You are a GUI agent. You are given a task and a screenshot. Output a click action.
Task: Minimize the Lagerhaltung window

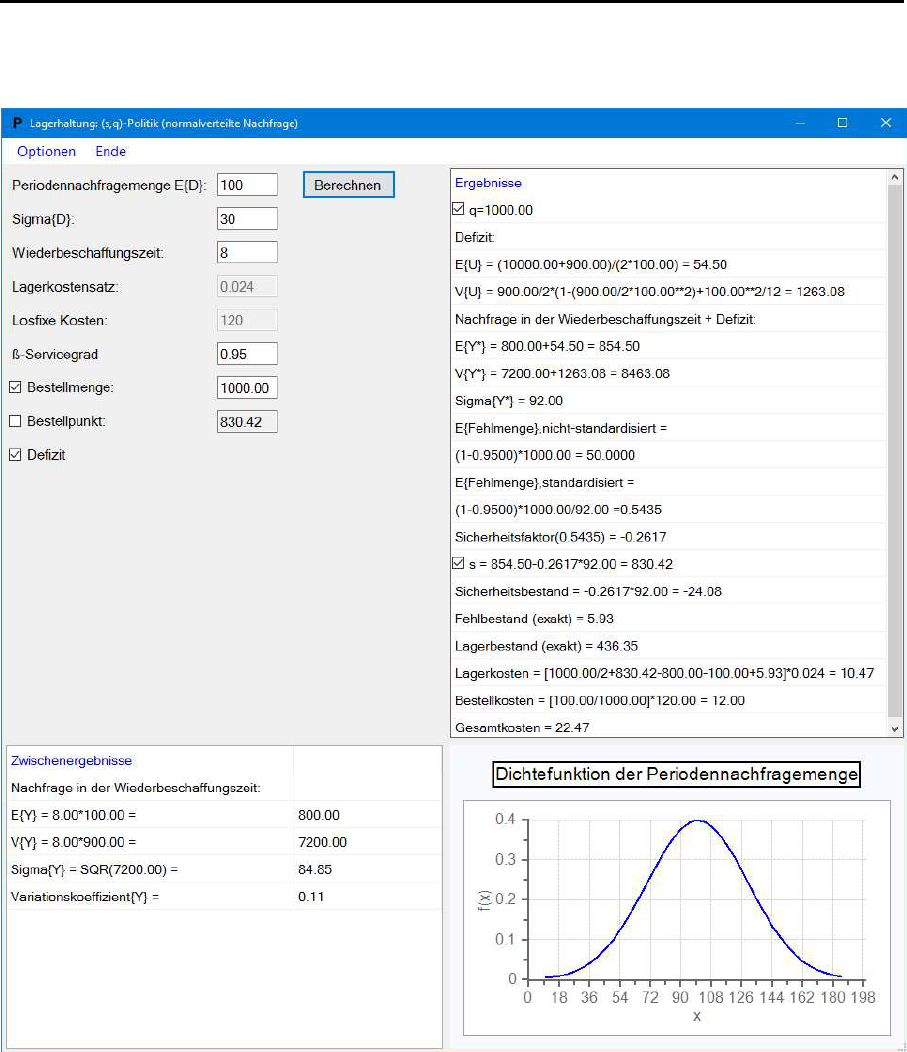coord(800,123)
